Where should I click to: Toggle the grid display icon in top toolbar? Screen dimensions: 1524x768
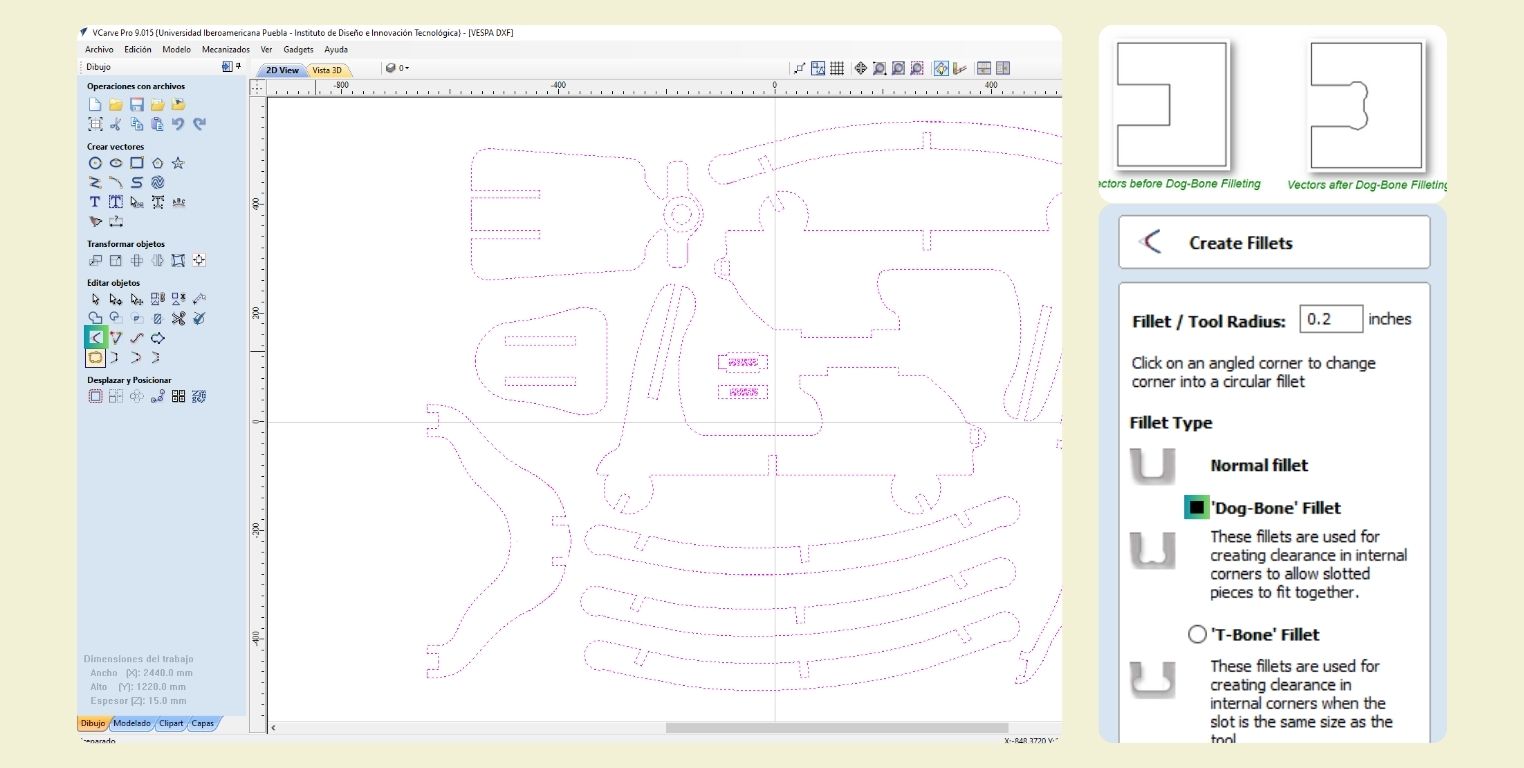coord(837,68)
